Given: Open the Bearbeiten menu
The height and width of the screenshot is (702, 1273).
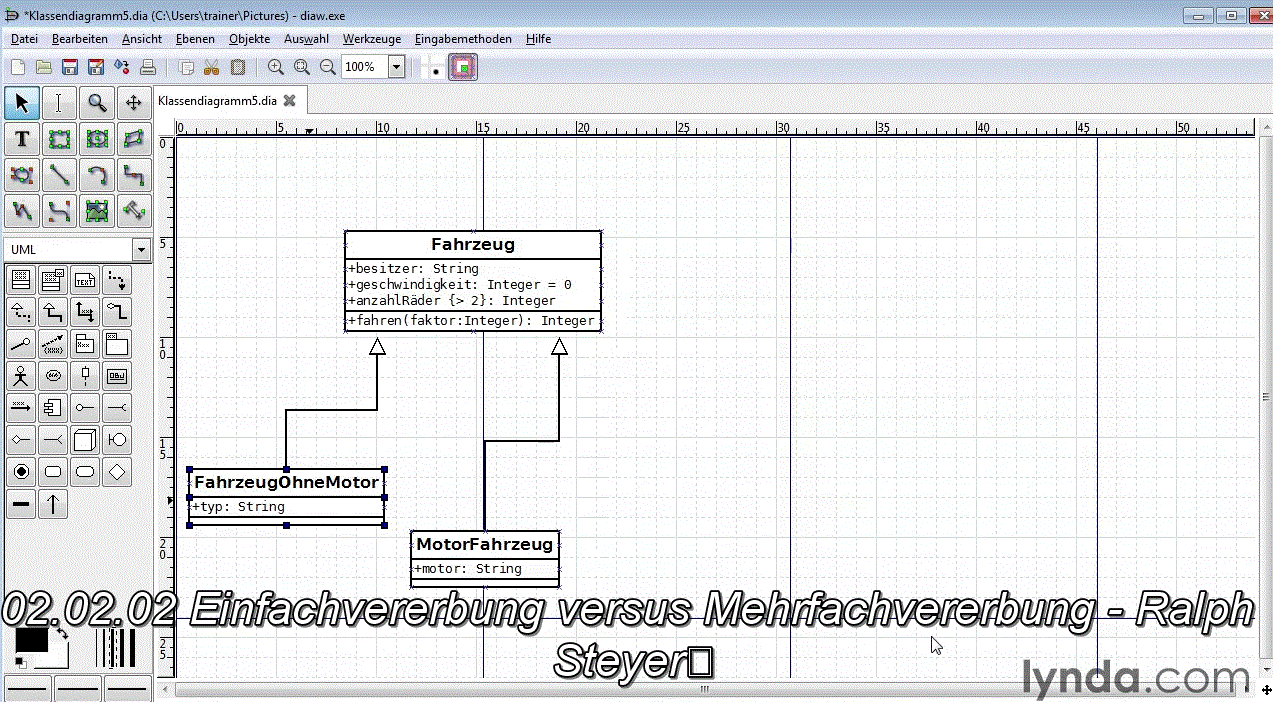Looking at the screenshot, I should click(80, 39).
